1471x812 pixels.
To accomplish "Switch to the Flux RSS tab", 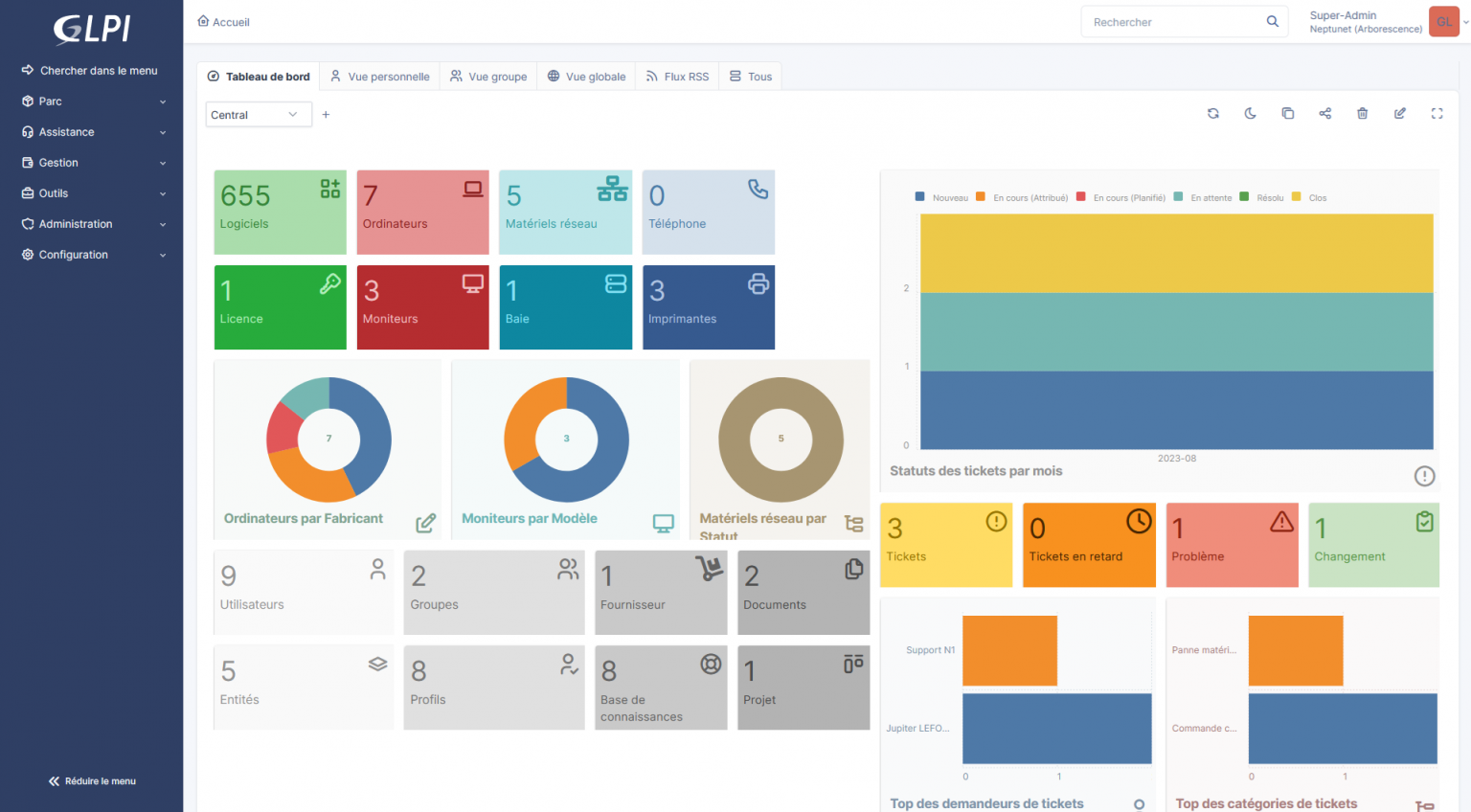I will tap(677, 77).
